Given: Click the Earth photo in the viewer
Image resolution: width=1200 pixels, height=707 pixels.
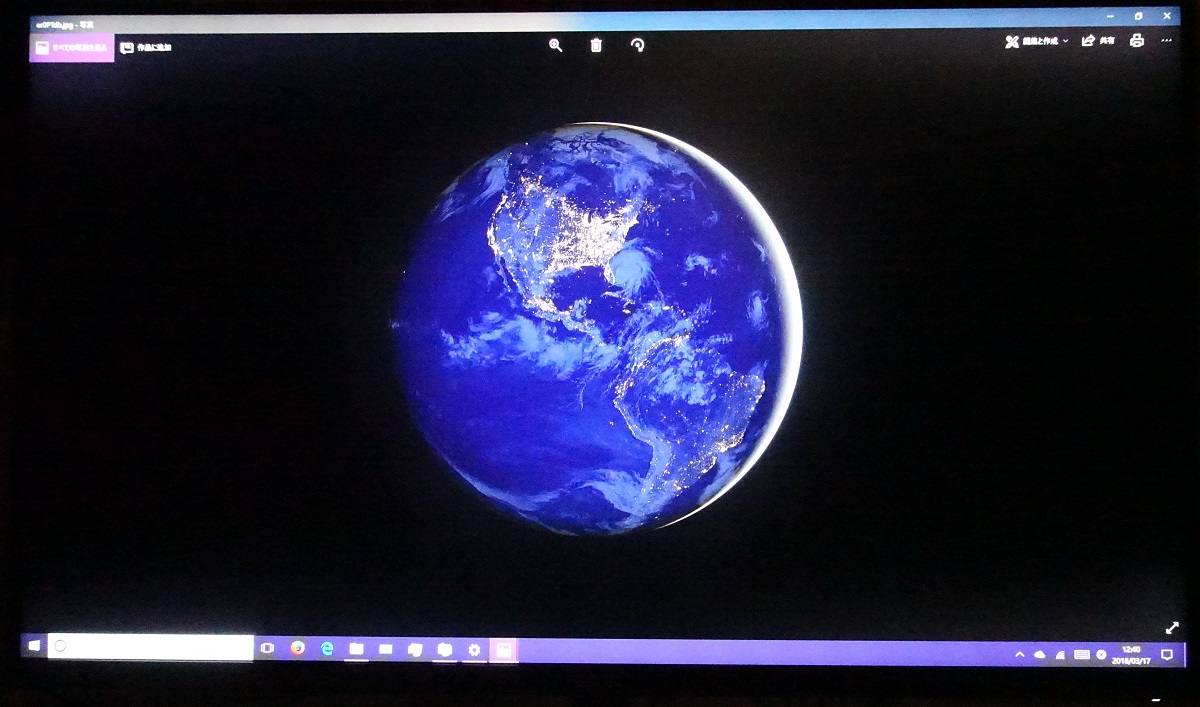Looking at the screenshot, I should [x=598, y=328].
